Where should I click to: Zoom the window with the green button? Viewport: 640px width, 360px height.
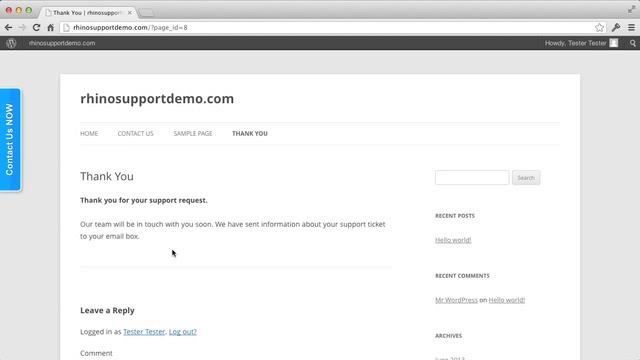pyautogui.click(x=29, y=10)
